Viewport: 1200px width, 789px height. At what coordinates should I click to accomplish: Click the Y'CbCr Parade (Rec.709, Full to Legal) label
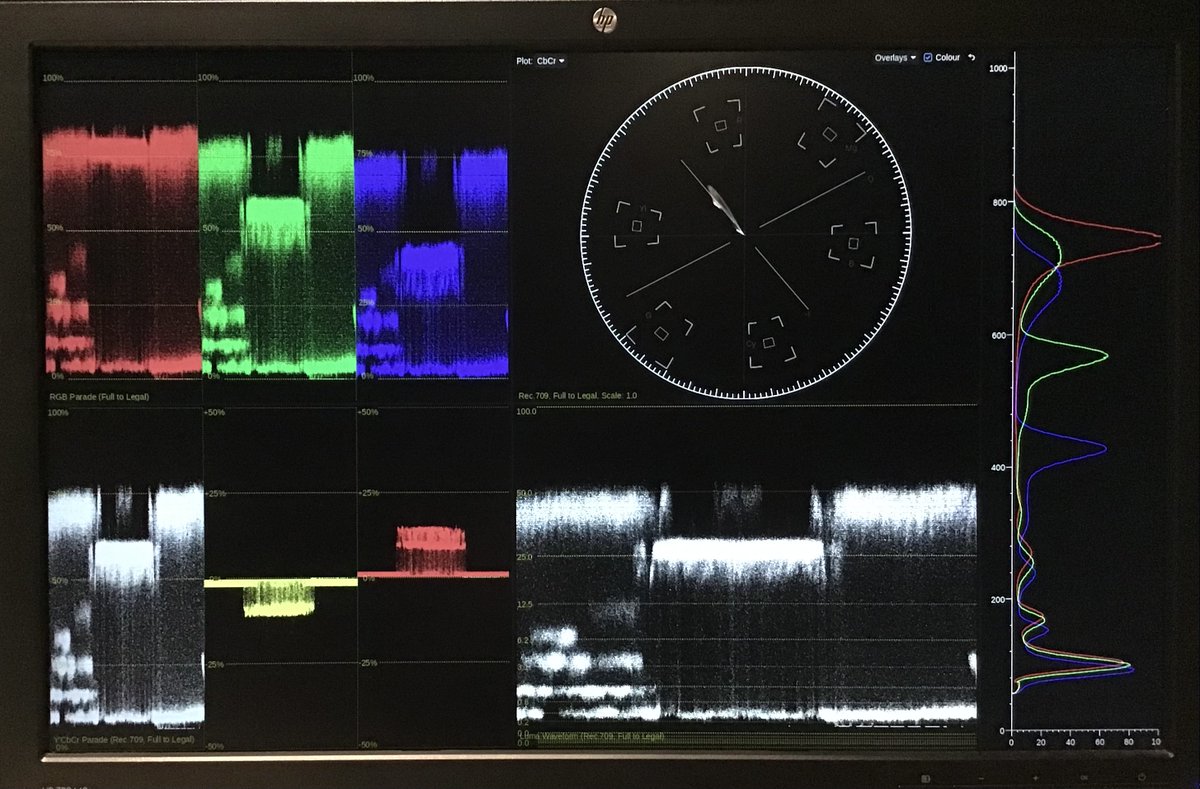pos(123,739)
